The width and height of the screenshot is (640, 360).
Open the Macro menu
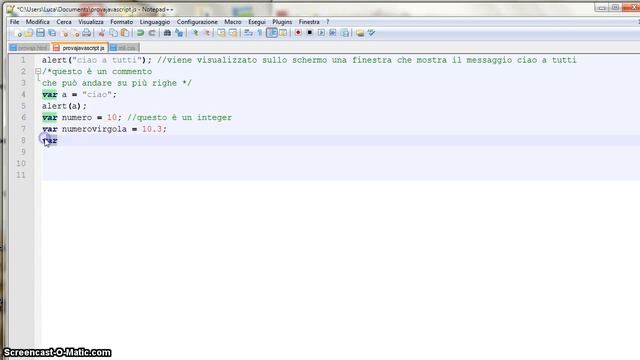[x=233, y=22]
